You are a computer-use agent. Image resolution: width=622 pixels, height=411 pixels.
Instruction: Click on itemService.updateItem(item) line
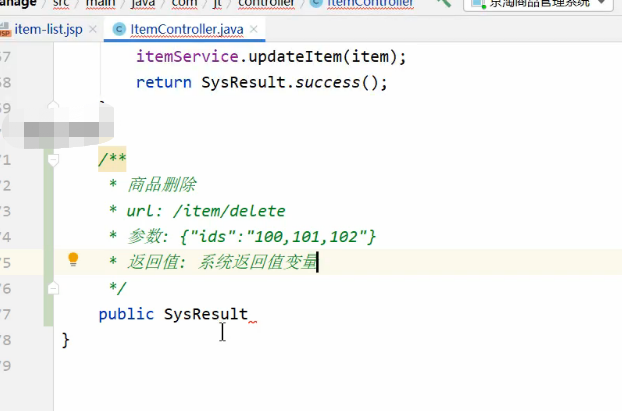[271, 57]
